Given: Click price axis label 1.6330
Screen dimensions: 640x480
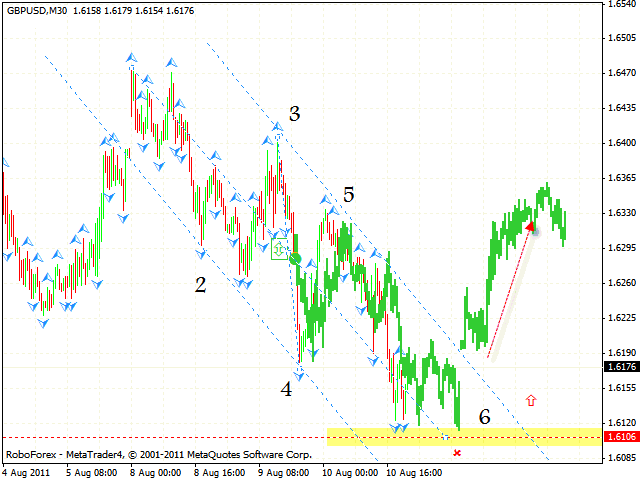Looking at the screenshot, I should tap(622, 213).
